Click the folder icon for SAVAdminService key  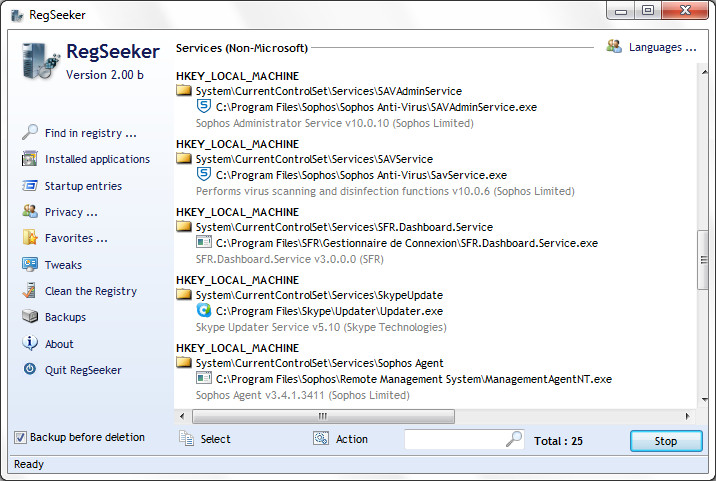(x=184, y=90)
